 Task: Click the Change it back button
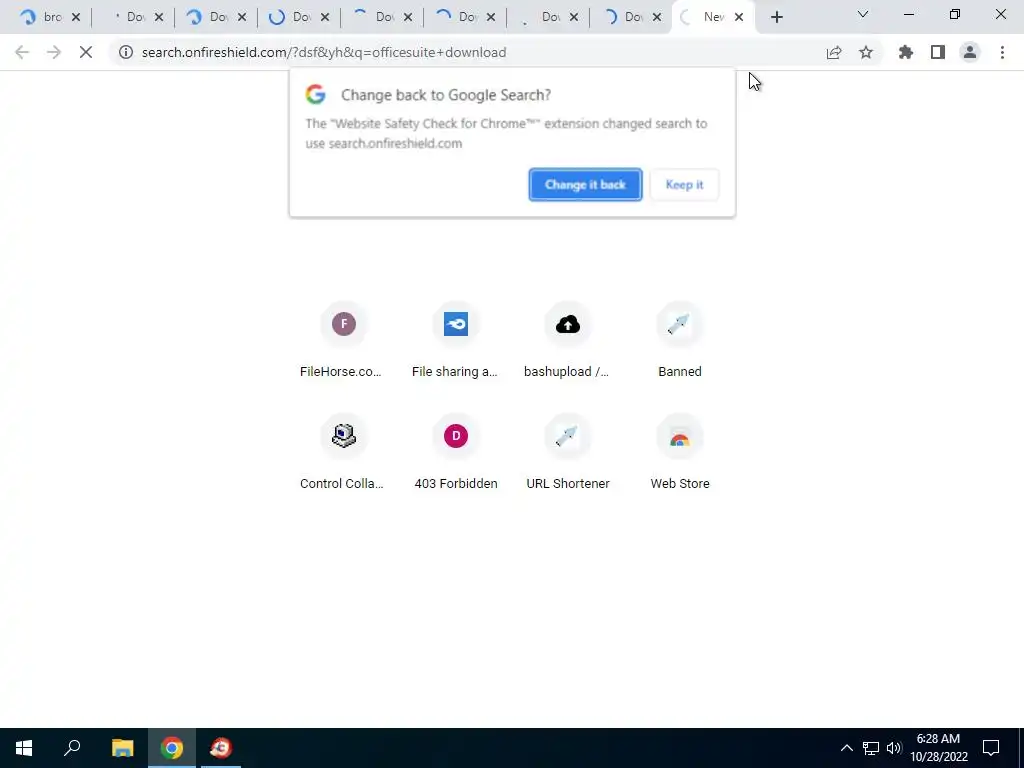coord(585,185)
